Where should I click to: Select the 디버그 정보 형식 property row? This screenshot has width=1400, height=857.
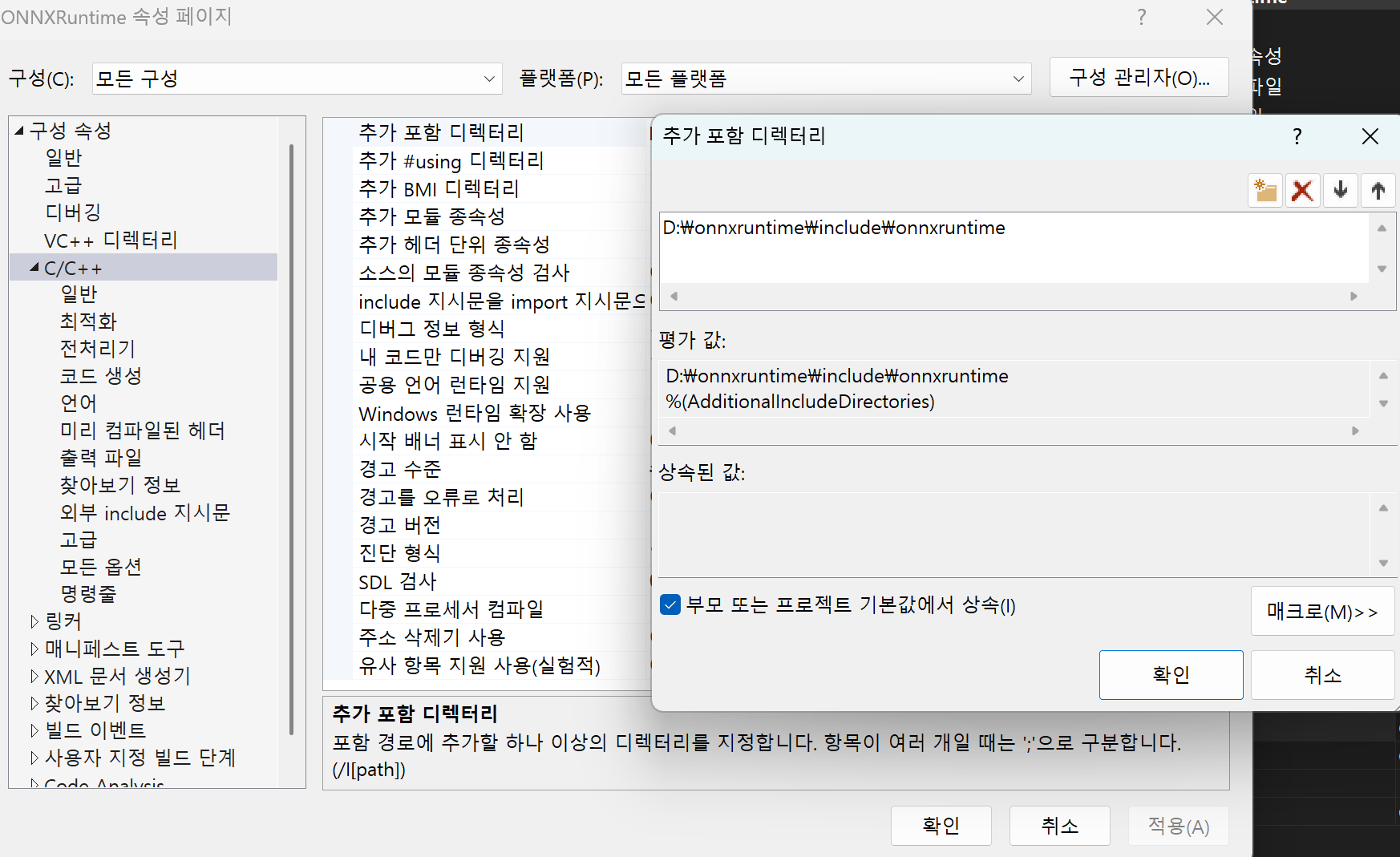tap(488, 329)
